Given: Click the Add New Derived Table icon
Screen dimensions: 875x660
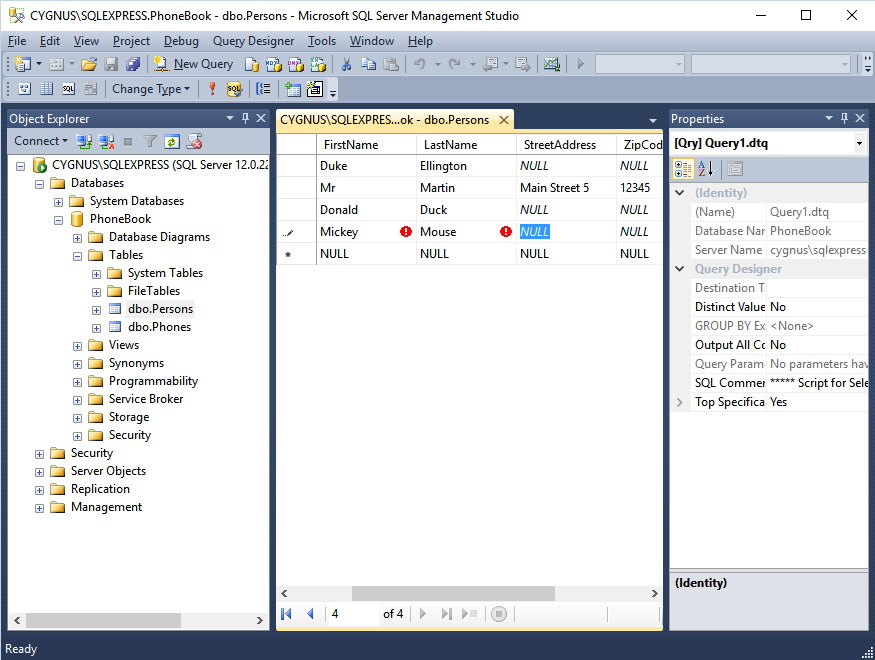Looking at the screenshot, I should [x=315, y=89].
